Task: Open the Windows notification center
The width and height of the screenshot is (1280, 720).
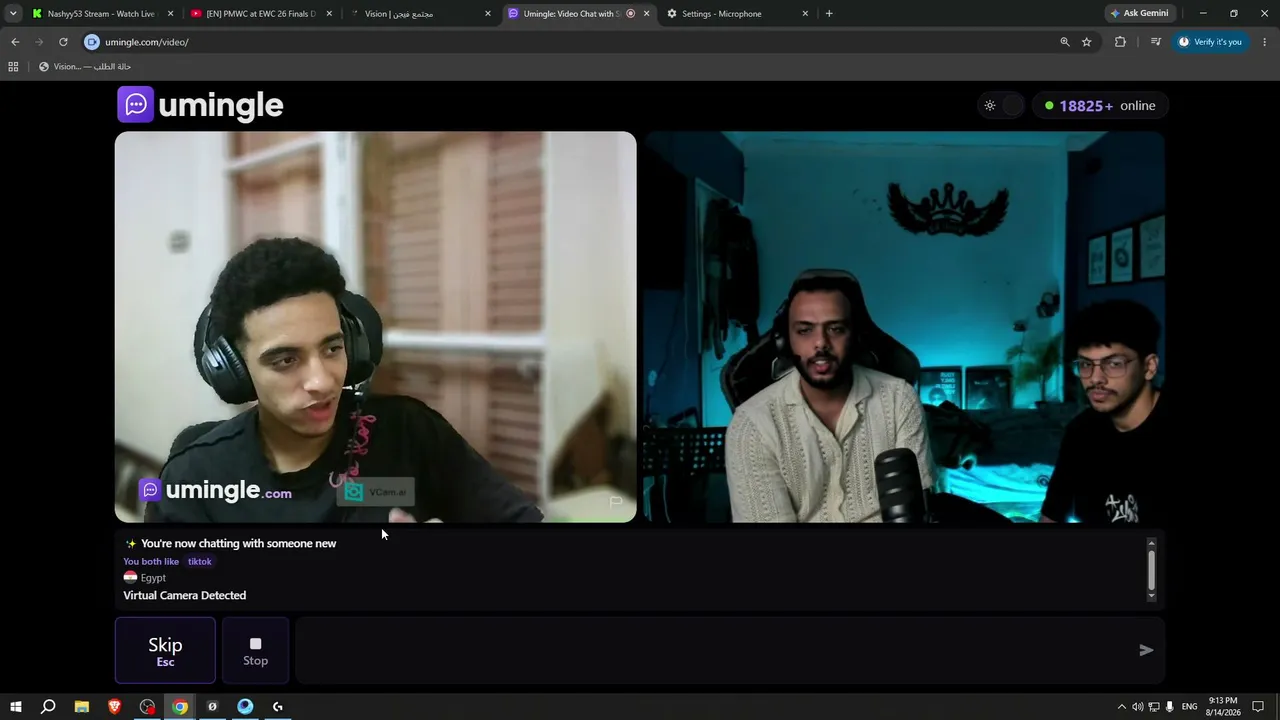Action: point(1258,707)
